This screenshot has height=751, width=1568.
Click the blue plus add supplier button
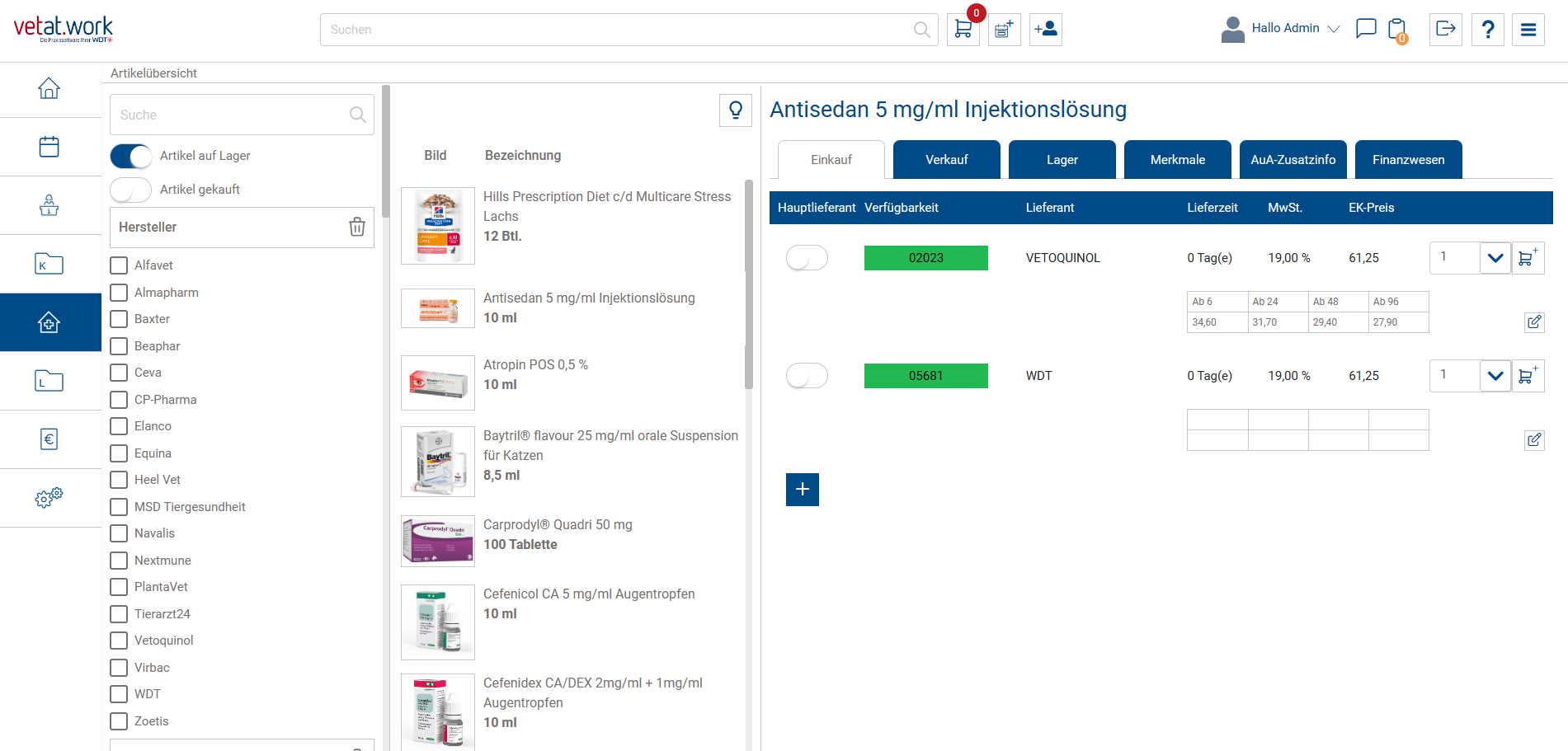(802, 490)
